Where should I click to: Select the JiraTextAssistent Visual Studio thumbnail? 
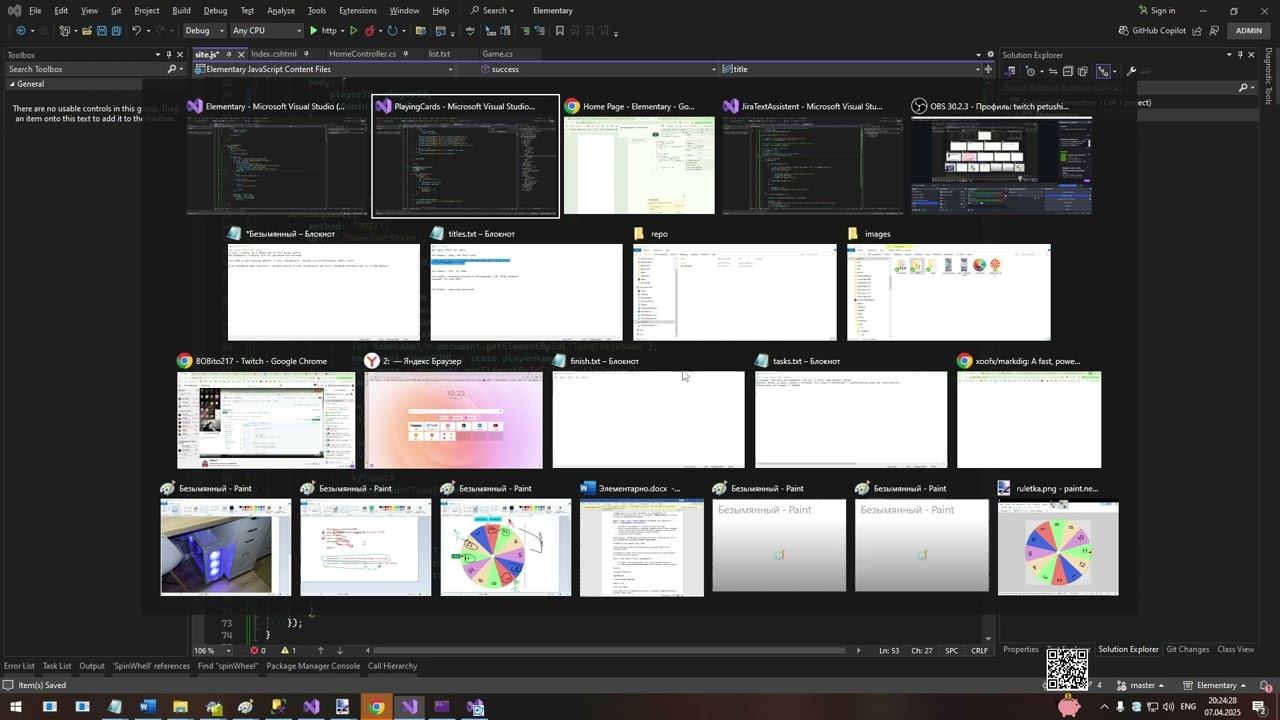point(812,157)
